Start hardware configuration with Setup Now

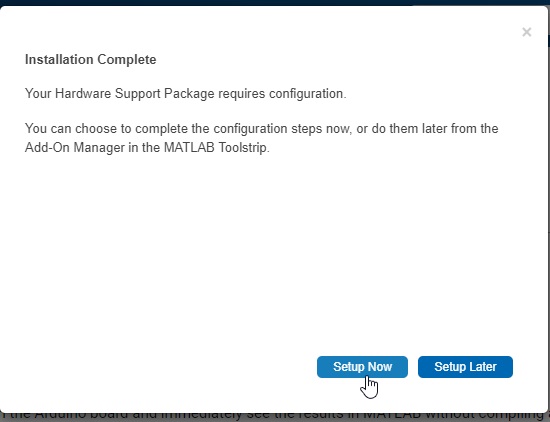(362, 367)
